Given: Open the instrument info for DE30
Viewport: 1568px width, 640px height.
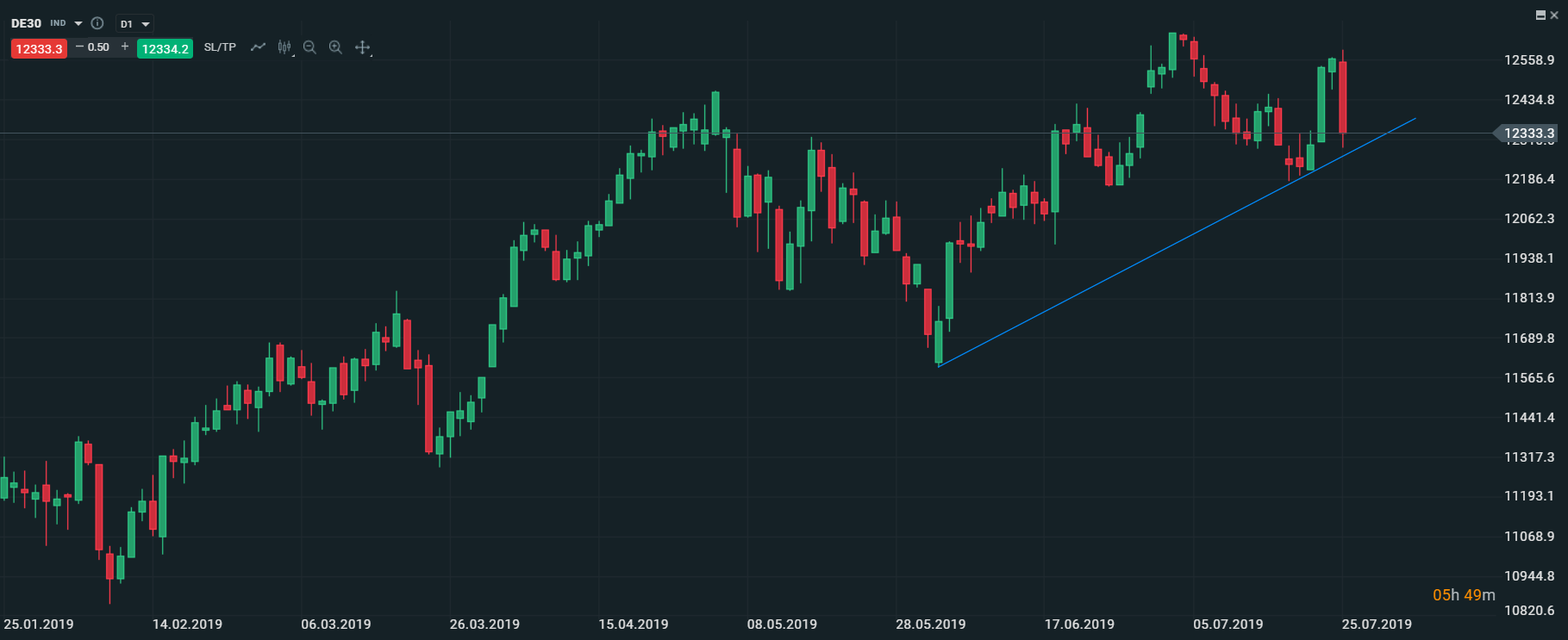Looking at the screenshot, I should pyautogui.click(x=97, y=23).
